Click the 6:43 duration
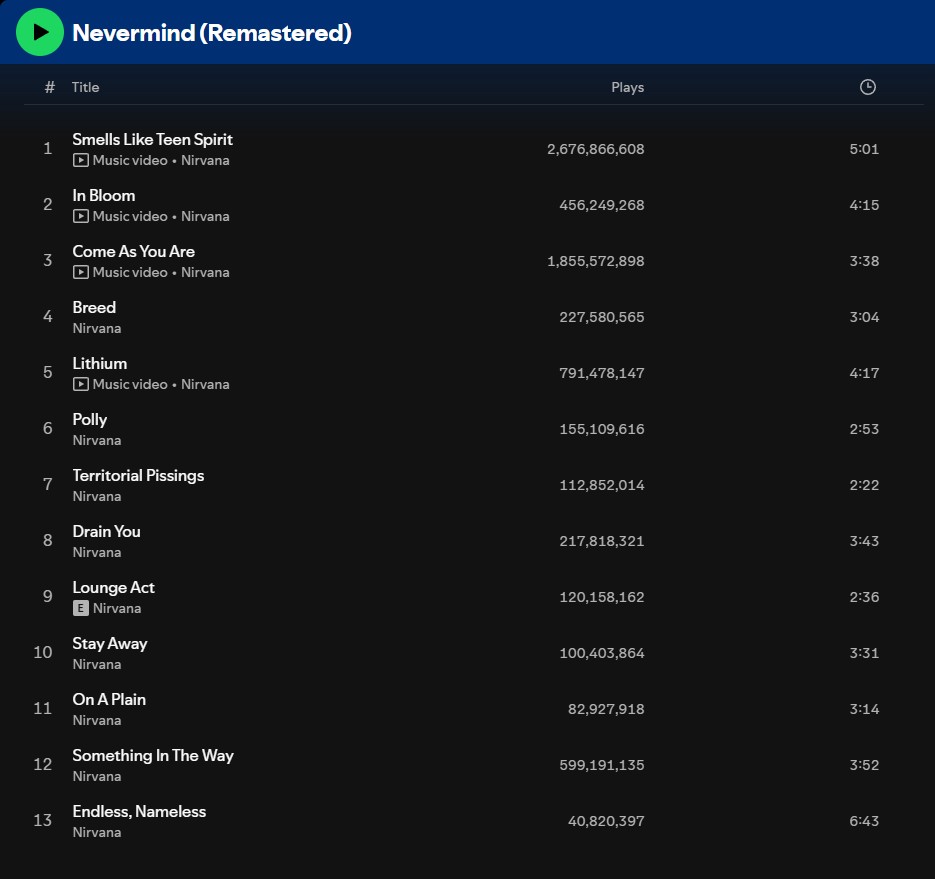The image size is (935, 879). [x=864, y=821]
